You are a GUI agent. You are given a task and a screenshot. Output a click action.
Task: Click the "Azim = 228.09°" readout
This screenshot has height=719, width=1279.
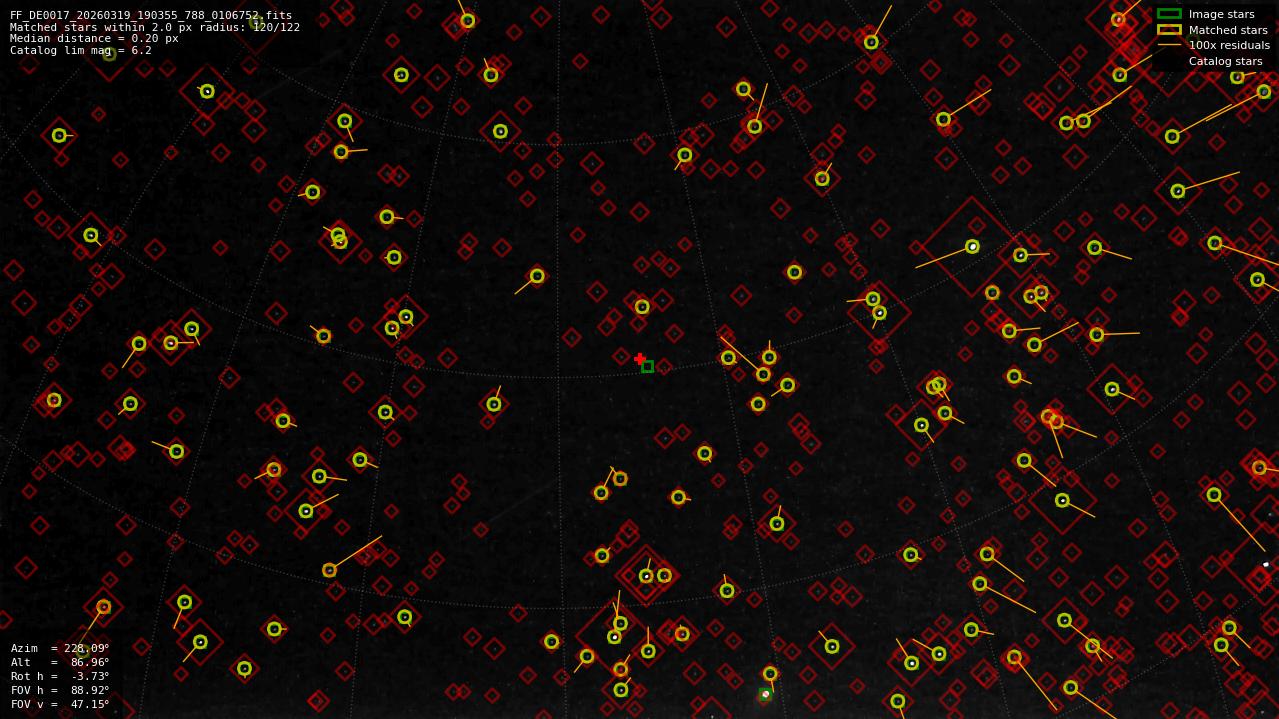pos(60,648)
